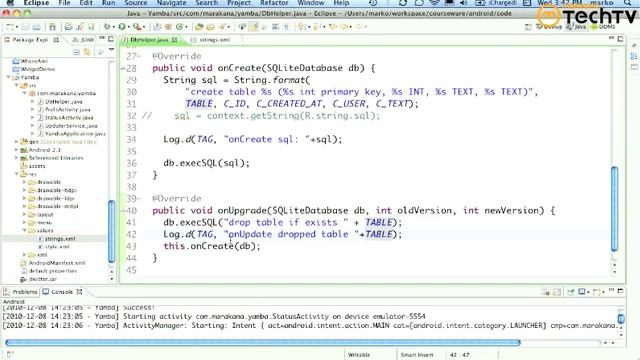Screen dimensions: 640x360
Task: Collapse the com.marakana.yamba package
Action: pyautogui.click(x=24, y=93)
